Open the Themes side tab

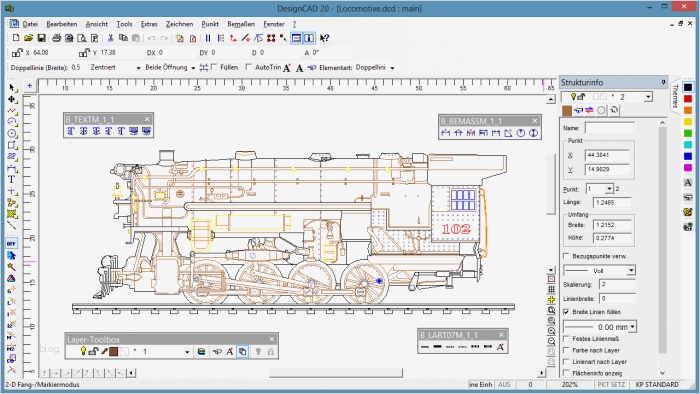(x=675, y=95)
